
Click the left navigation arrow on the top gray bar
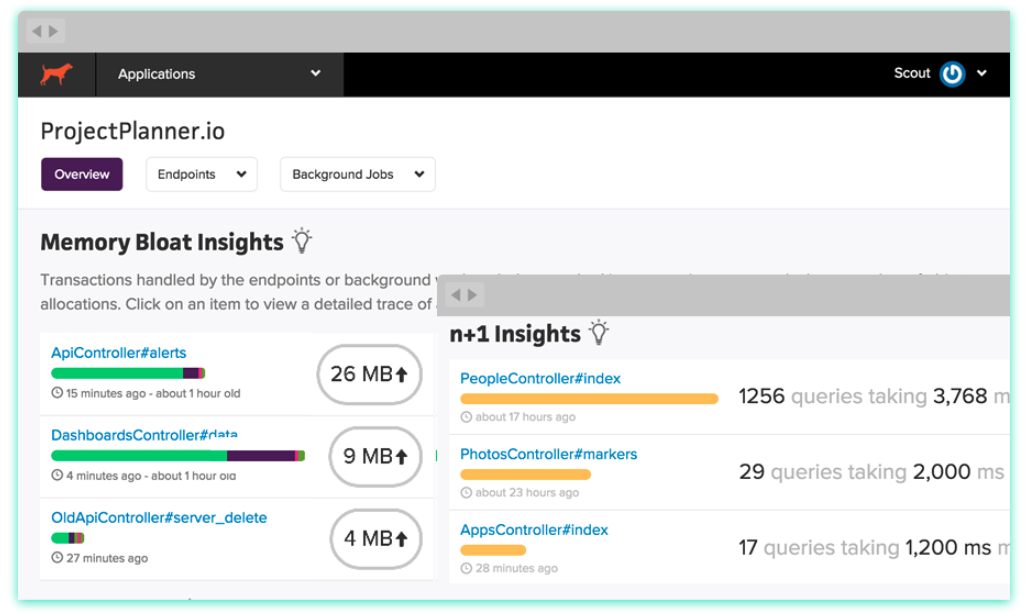(x=37, y=30)
